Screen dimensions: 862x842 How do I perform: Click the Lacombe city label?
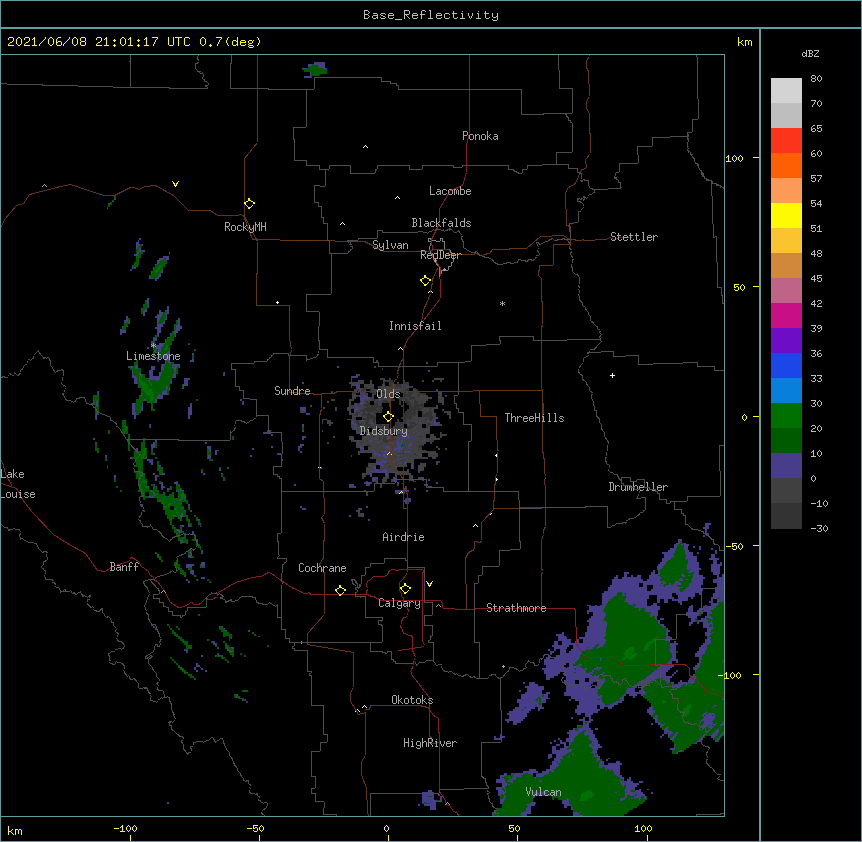tap(450, 191)
